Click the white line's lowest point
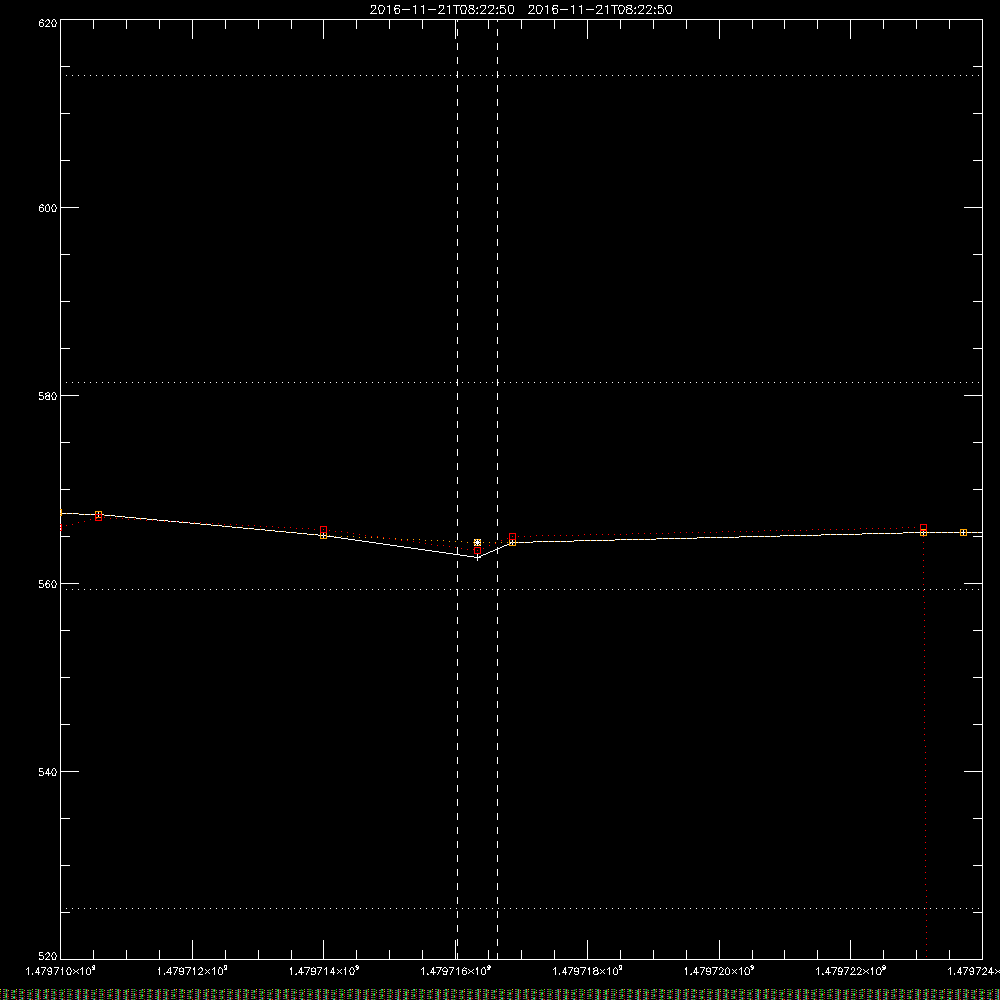 (478, 557)
